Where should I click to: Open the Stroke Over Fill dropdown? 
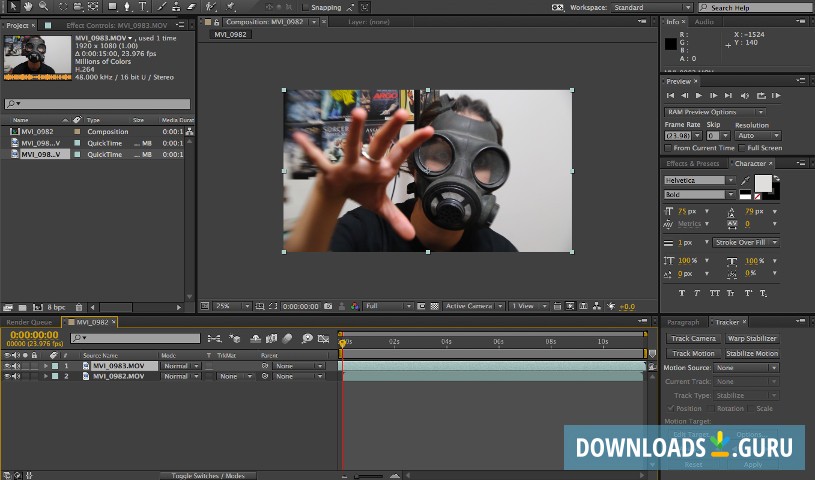745,242
